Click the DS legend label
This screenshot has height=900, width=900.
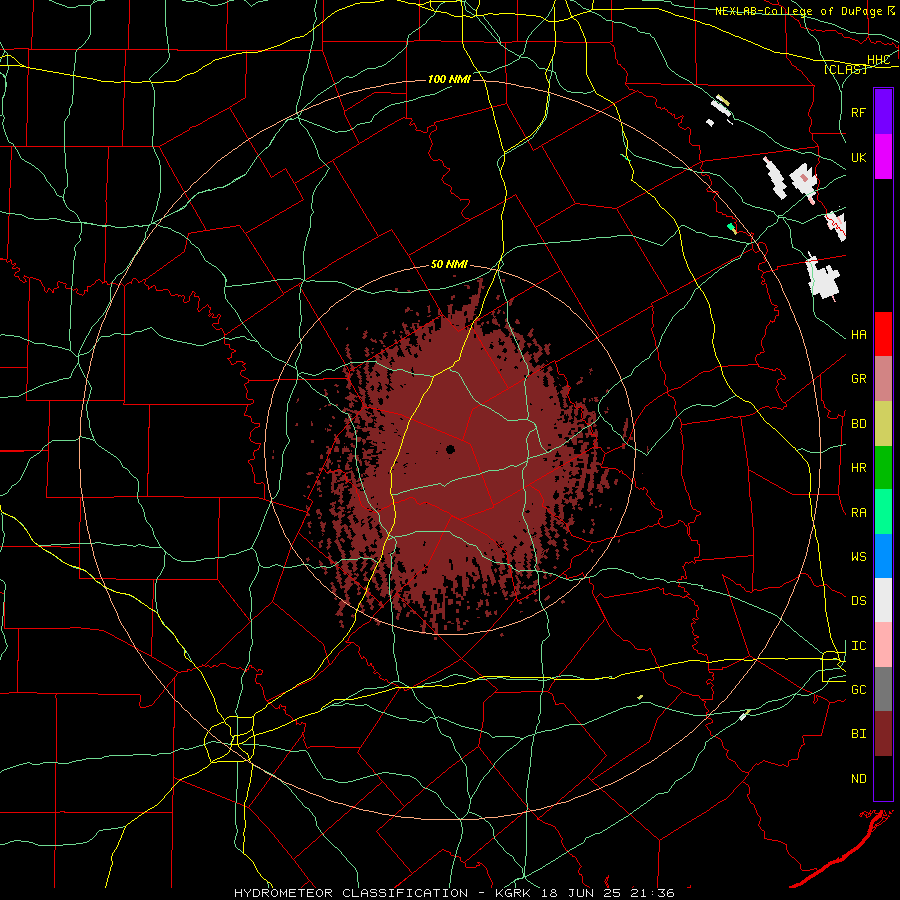point(858,601)
